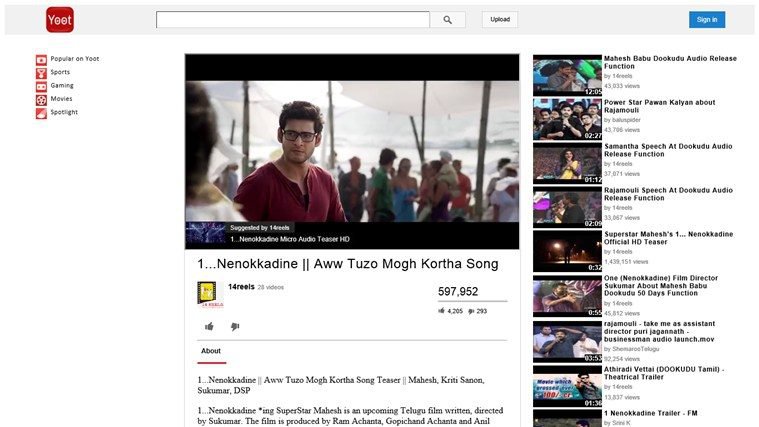Open Samantha Speech At Dookudu title link
The height and width of the screenshot is (427, 759).
pyautogui.click(x=668, y=150)
